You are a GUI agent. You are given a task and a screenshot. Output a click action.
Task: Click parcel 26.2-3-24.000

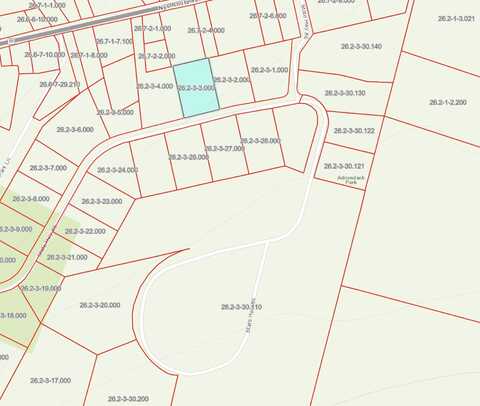pos(117,170)
